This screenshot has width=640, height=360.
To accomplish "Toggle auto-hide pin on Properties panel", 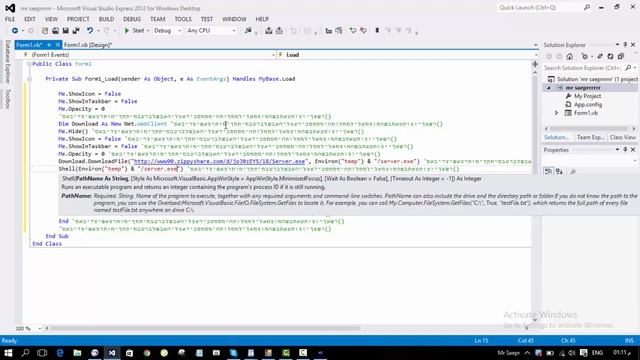I will [625, 150].
